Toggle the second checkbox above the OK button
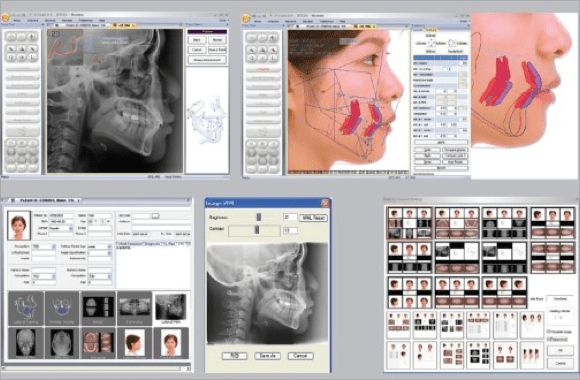 point(549,339)
